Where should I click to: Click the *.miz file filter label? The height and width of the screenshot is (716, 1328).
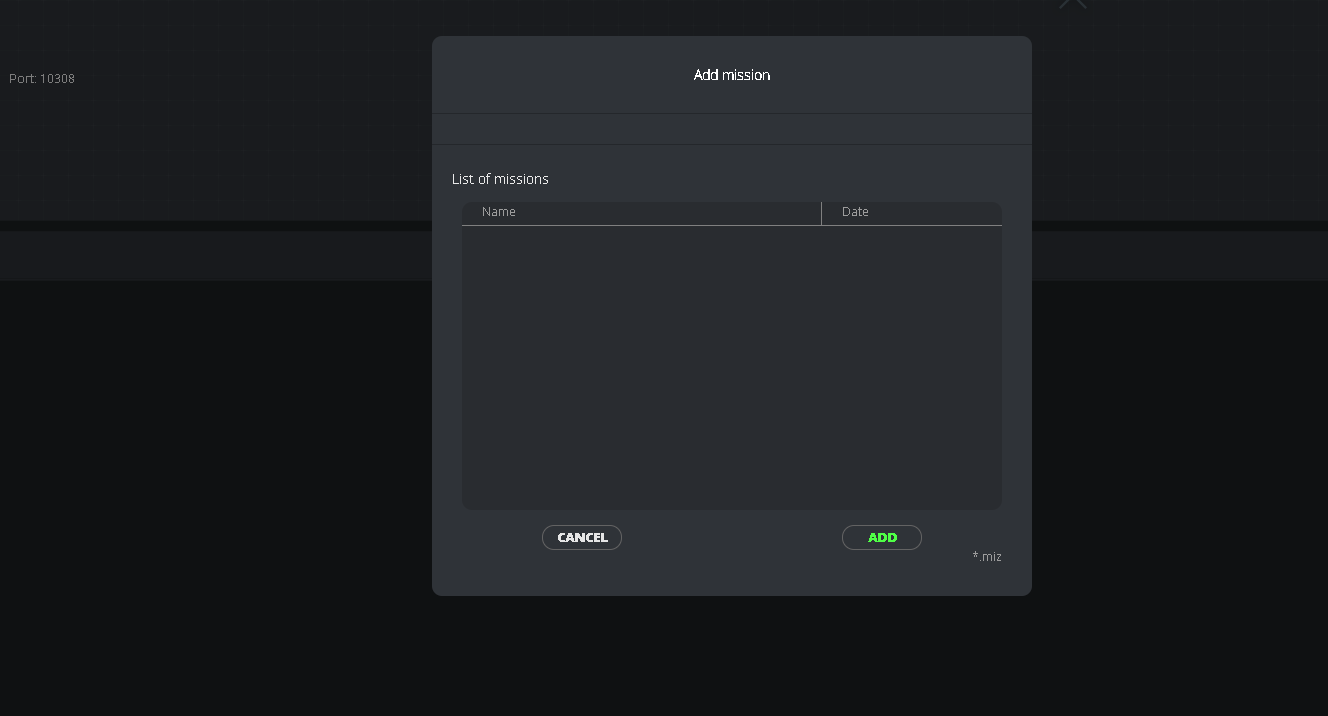point(987,557)
